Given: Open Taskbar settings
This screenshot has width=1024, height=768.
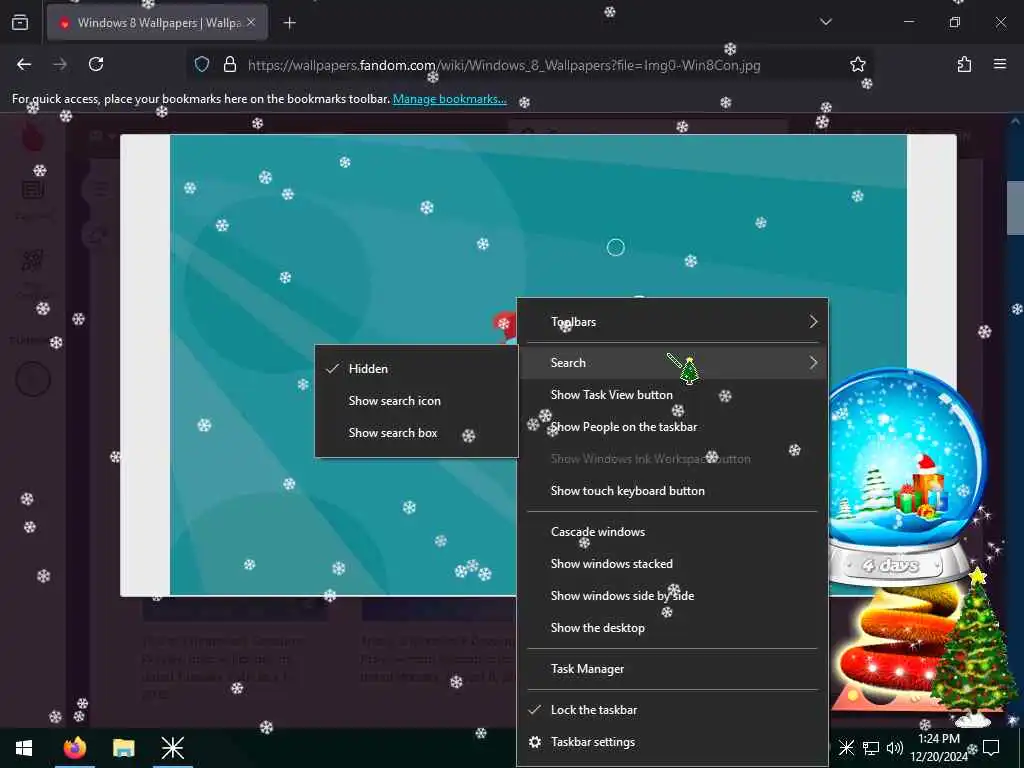Looking at the screenshot, I should (x=673, y=742).
